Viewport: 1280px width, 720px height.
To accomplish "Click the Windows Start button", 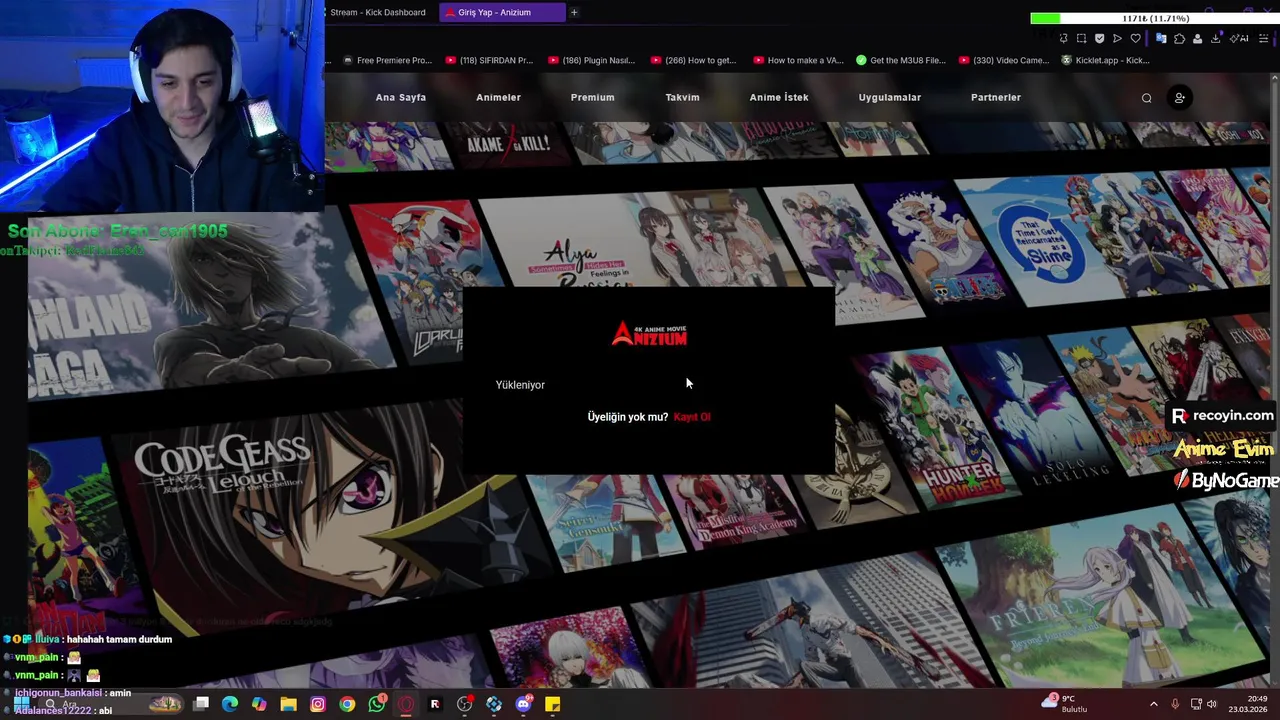I will tap(21, 704).
